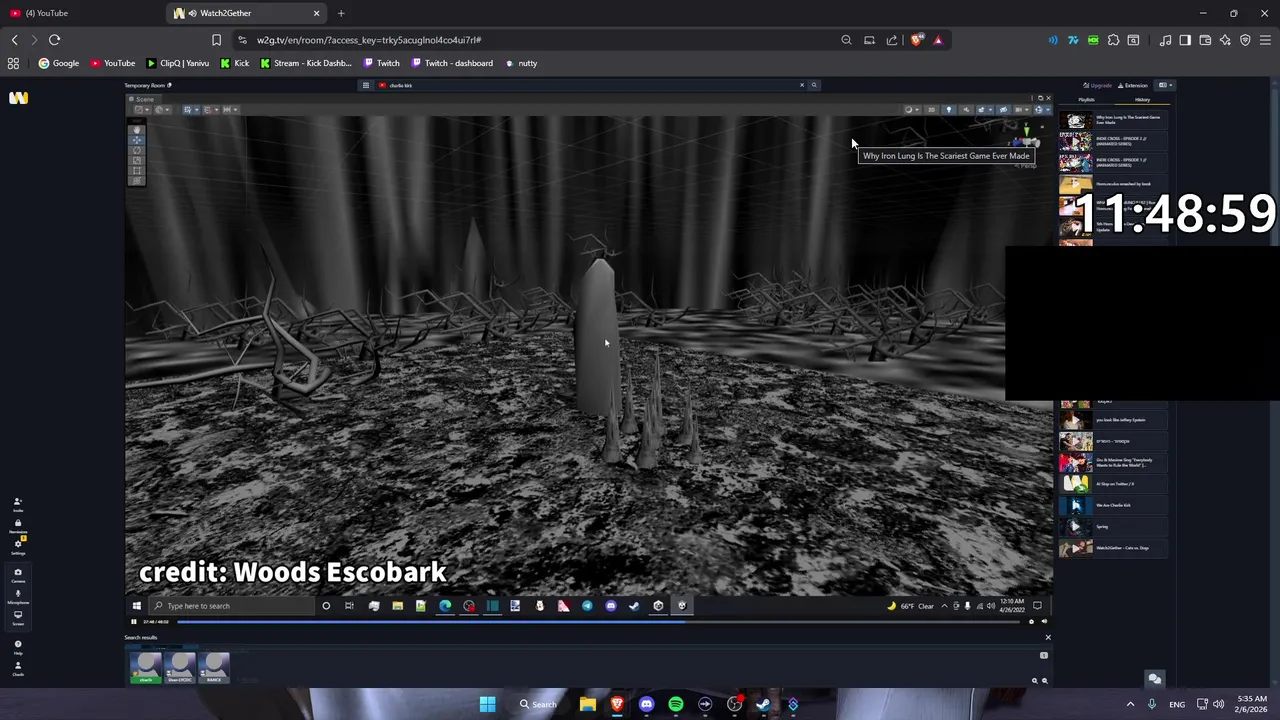This screenshot has width=1280, height=720.
Task: Bookmark this page icon
Action: point(216,40)
